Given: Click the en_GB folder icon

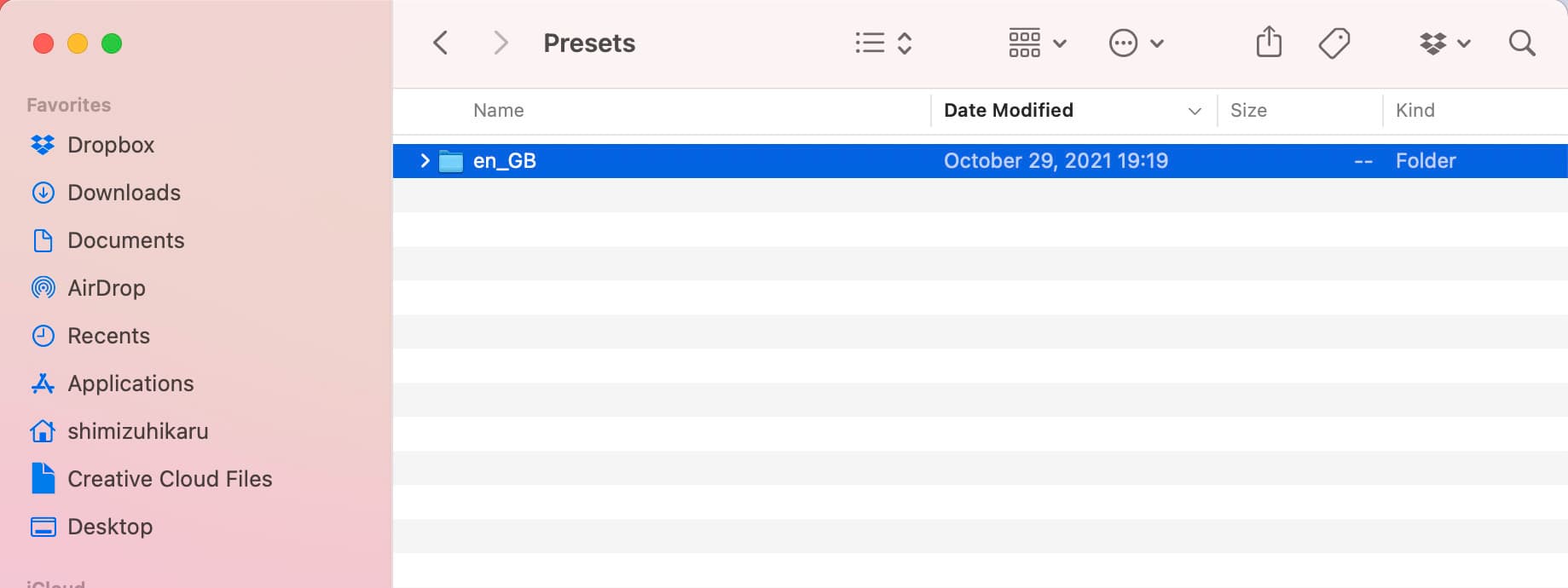Looking at the screenshot, I should (451, 160).
